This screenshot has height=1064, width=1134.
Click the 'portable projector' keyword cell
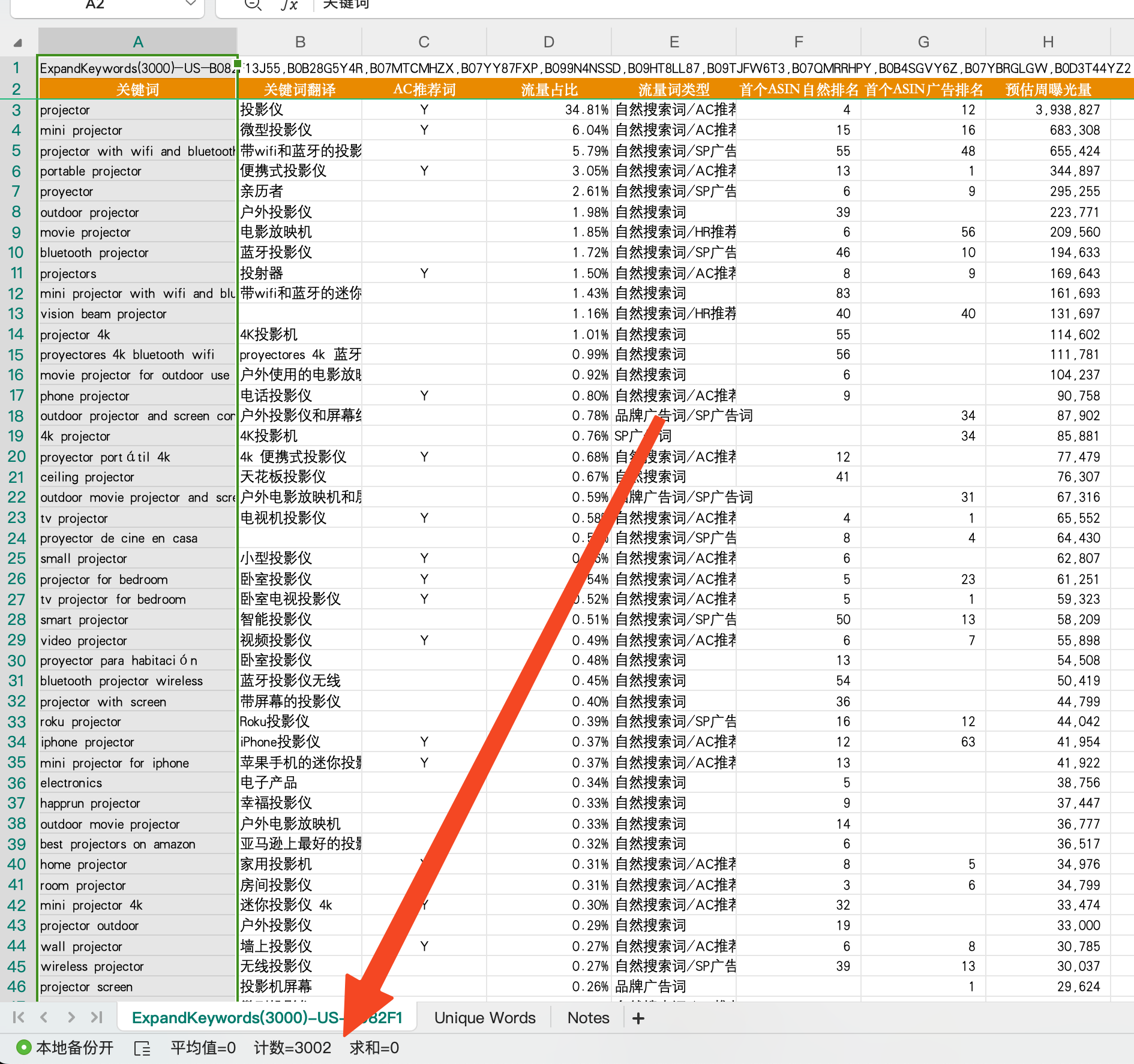pyautogui.click(x=138, y=171)
